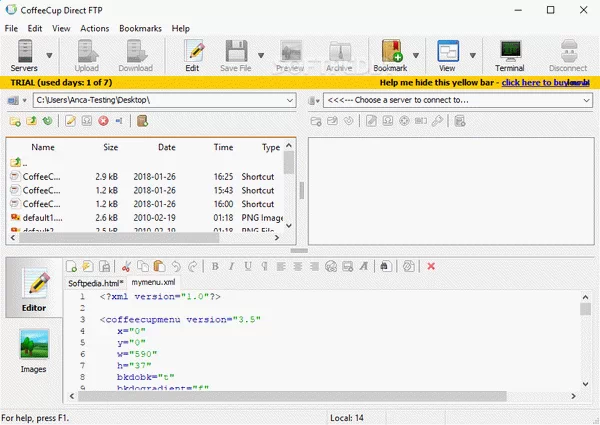The height and width of the screenshot is (425, 600).
Task: Click the Preview toolbar button
Action: pyautogui.click(x=290, y=56)
